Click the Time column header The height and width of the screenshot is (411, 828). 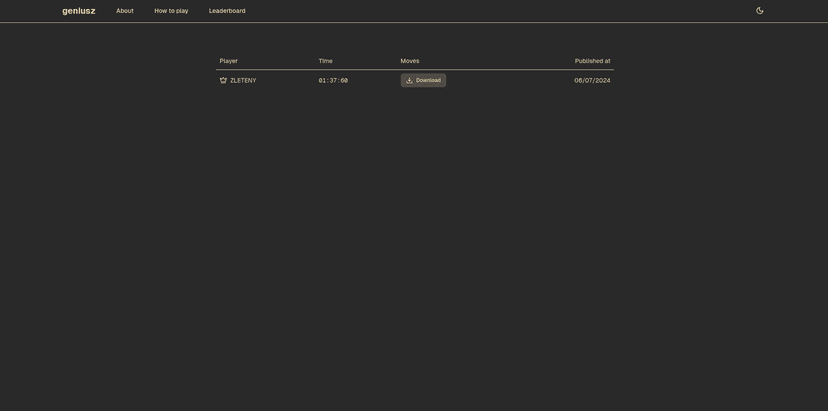pos(325,61)
